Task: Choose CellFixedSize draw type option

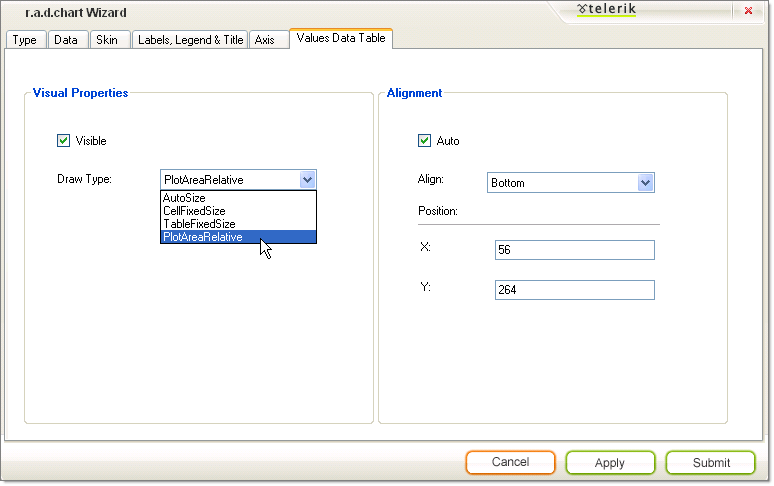Action: (238, 211)
